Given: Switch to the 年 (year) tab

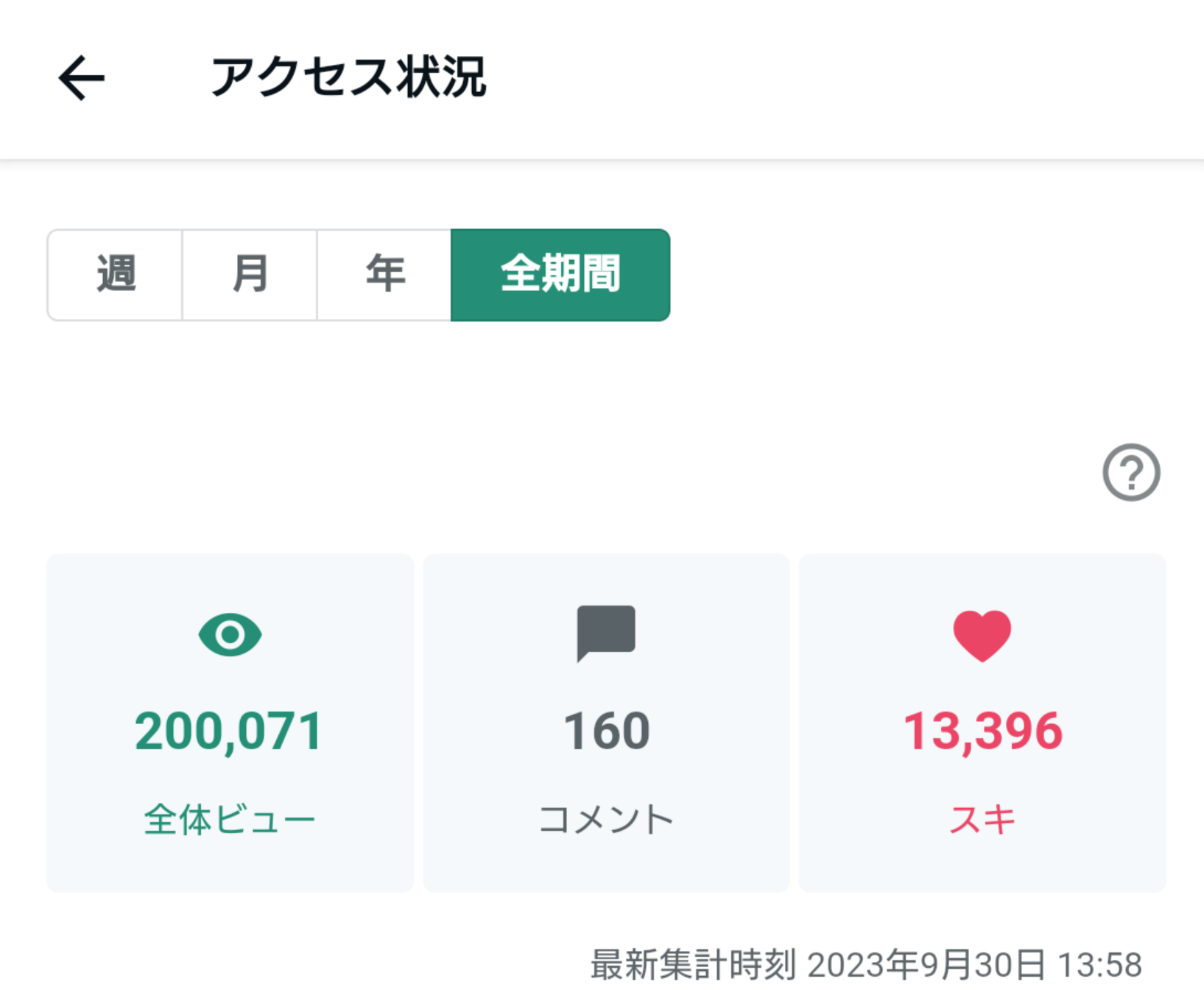Looking at the screenshot, I should tap(384, 275).
